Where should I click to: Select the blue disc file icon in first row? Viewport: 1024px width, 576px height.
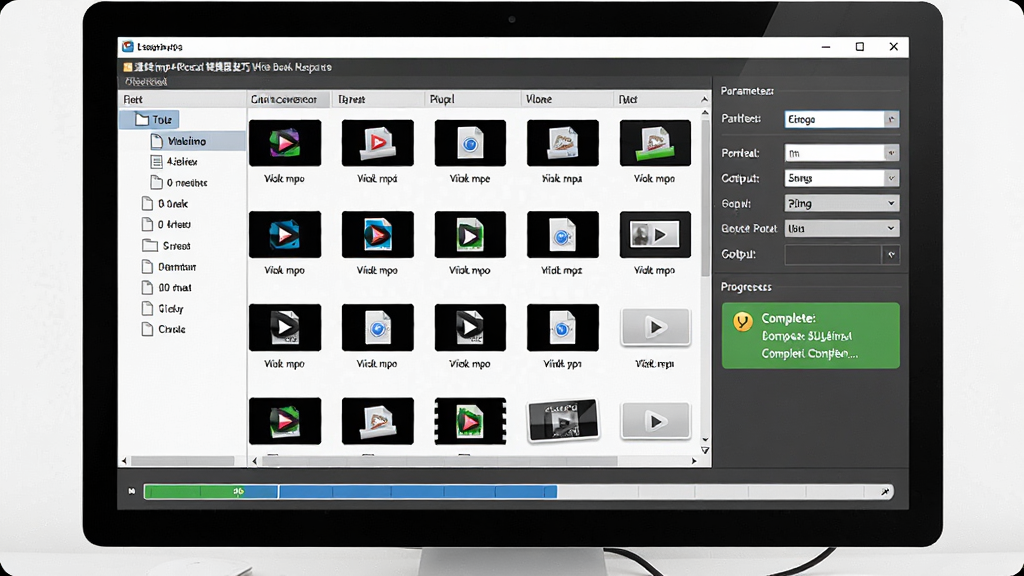(x=470, y=142)
